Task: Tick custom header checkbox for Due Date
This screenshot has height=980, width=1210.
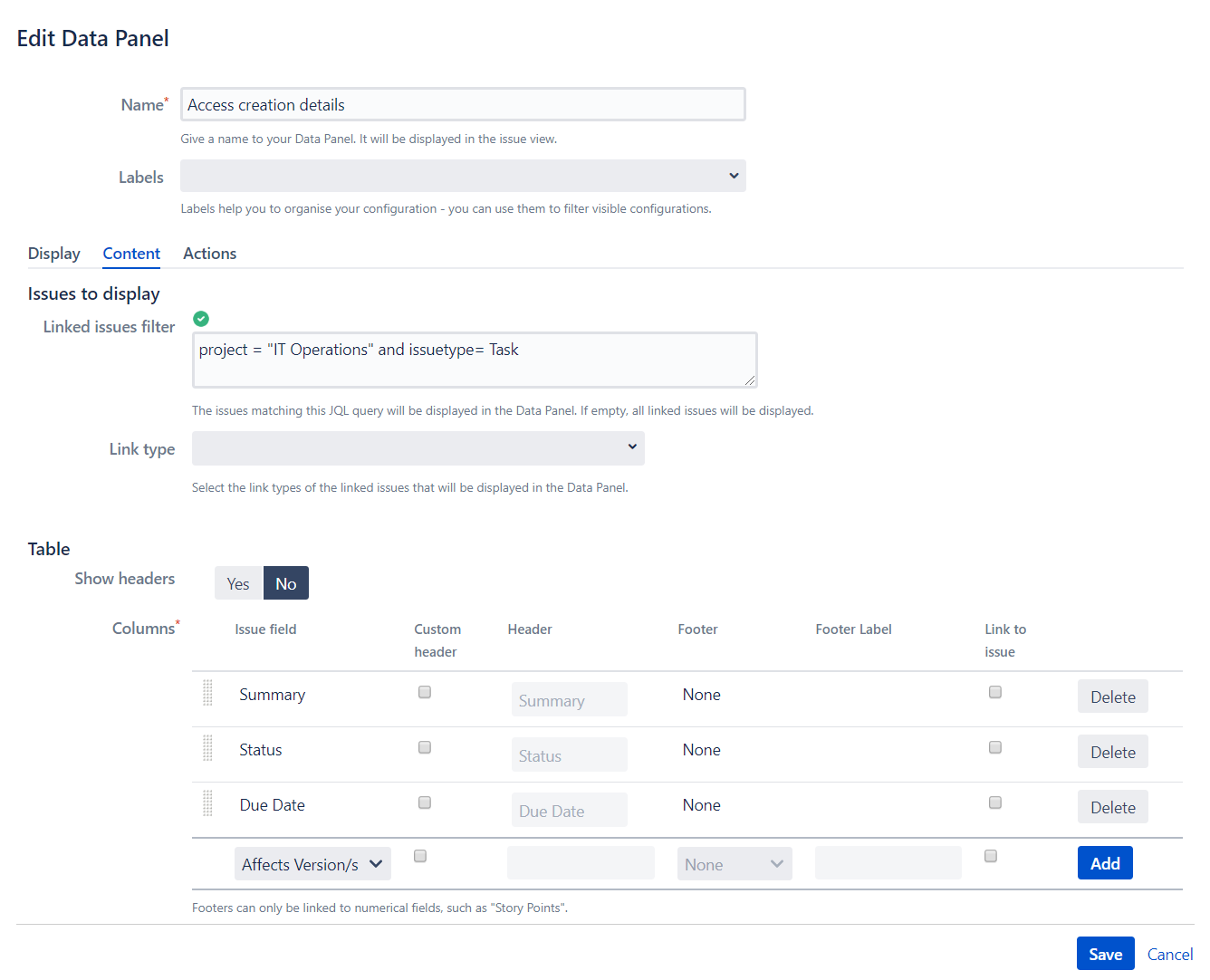Action: pos(425,803)
